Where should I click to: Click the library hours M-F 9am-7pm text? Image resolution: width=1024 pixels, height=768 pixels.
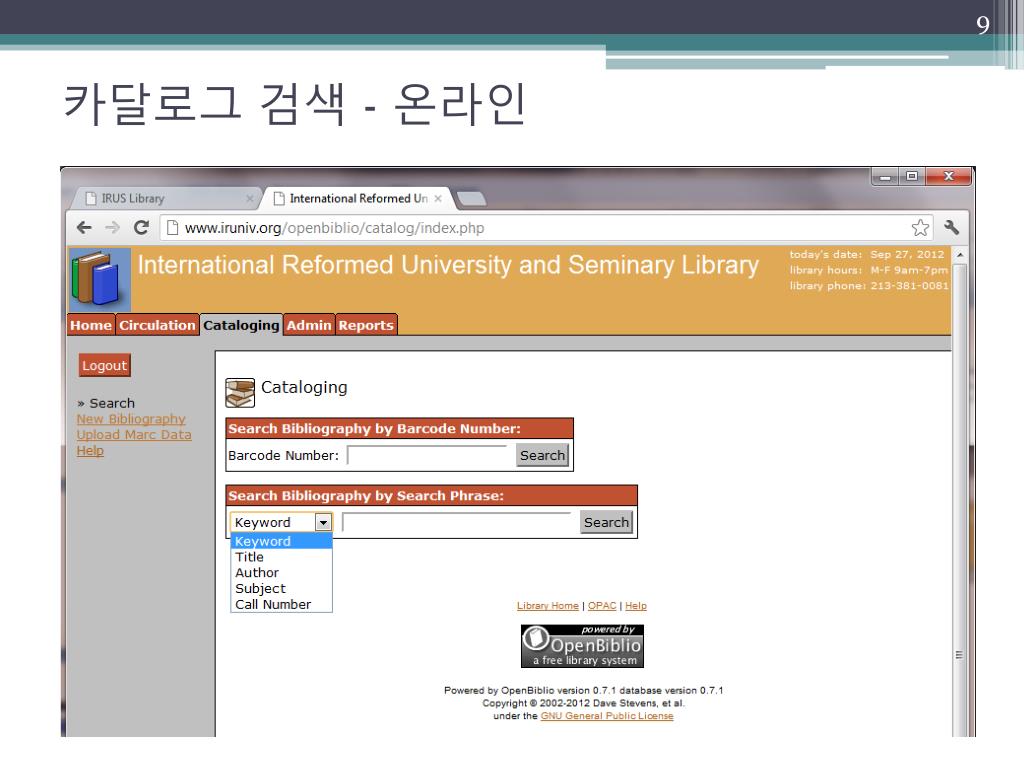point(869,270)
